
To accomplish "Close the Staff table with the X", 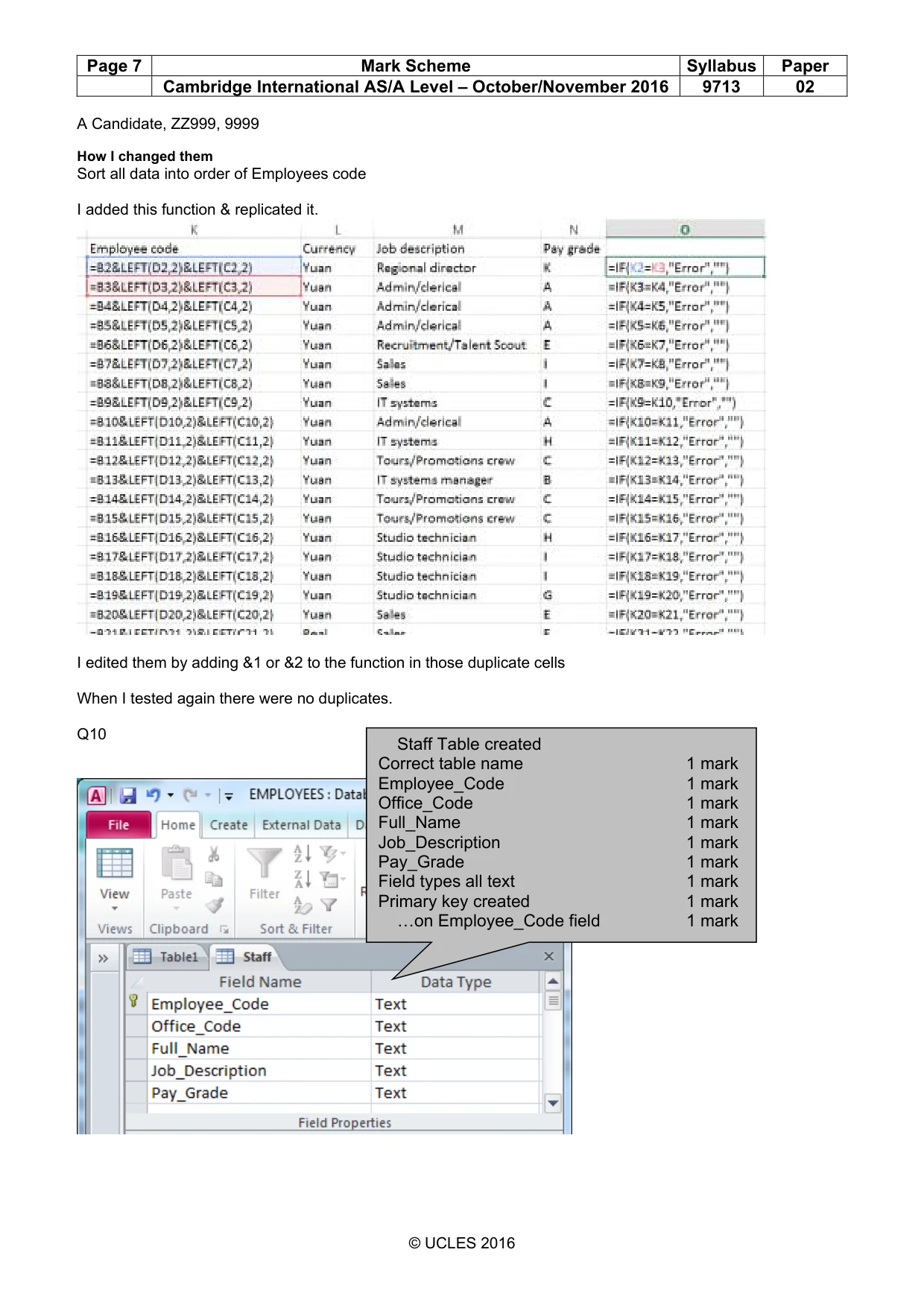I will [x=549, y=956].
